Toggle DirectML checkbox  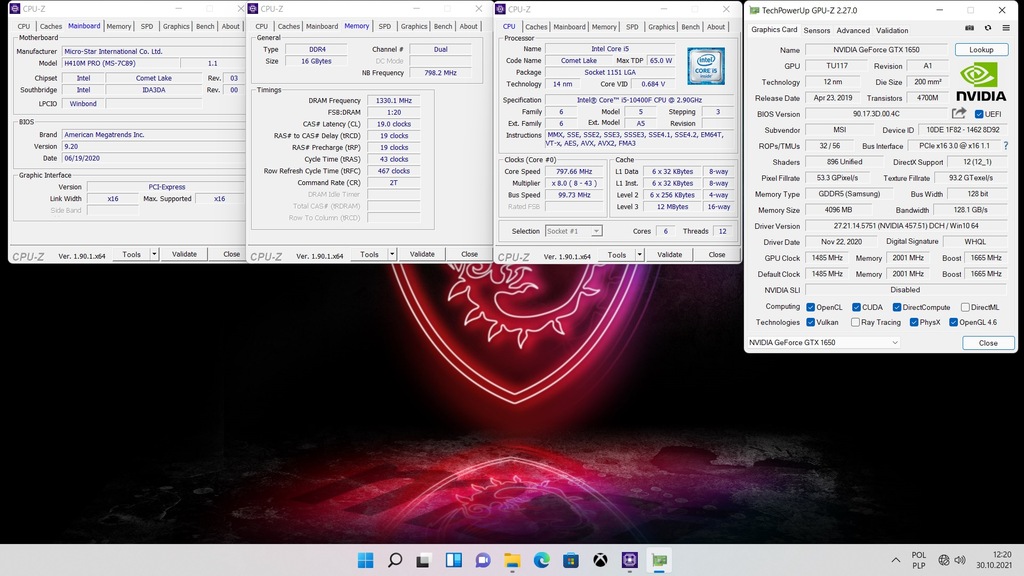(965, 307)
